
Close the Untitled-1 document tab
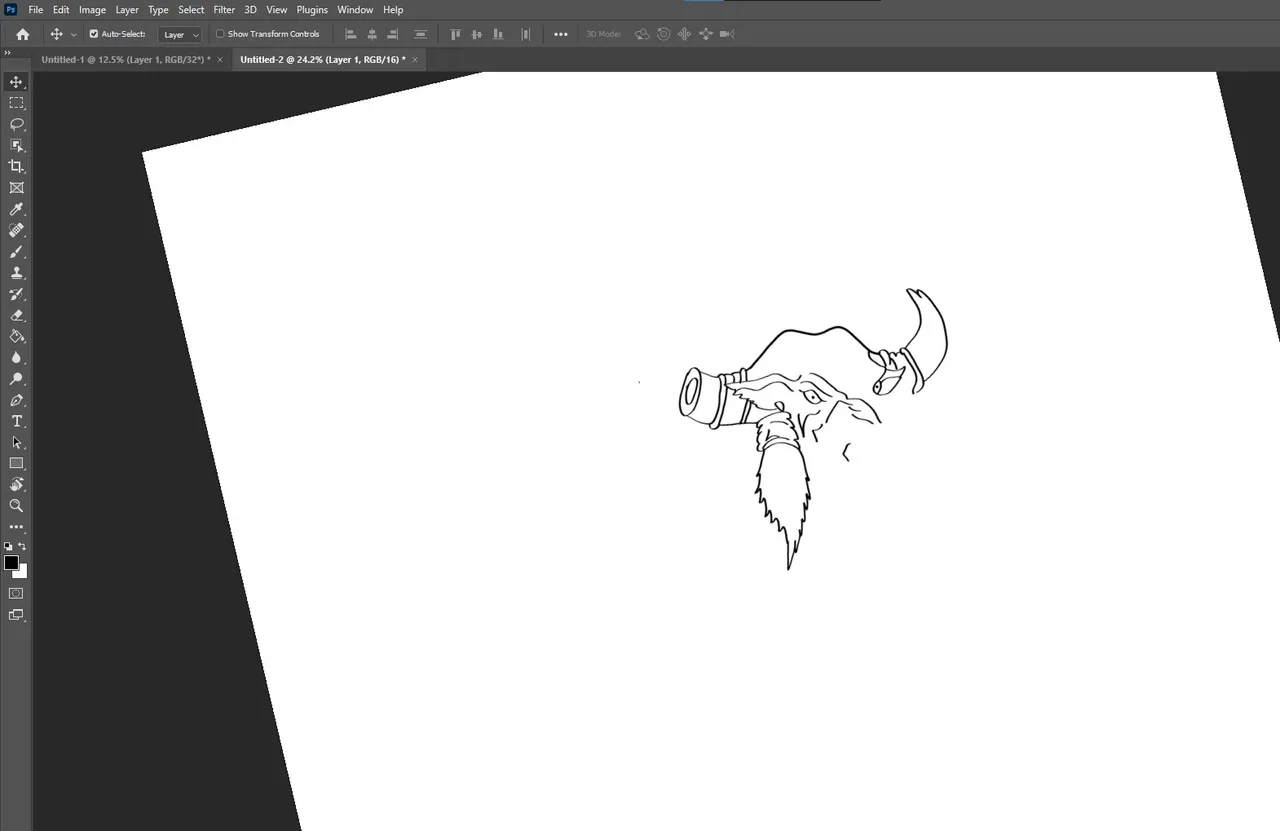pyautogui.click(x=220, y=60)
